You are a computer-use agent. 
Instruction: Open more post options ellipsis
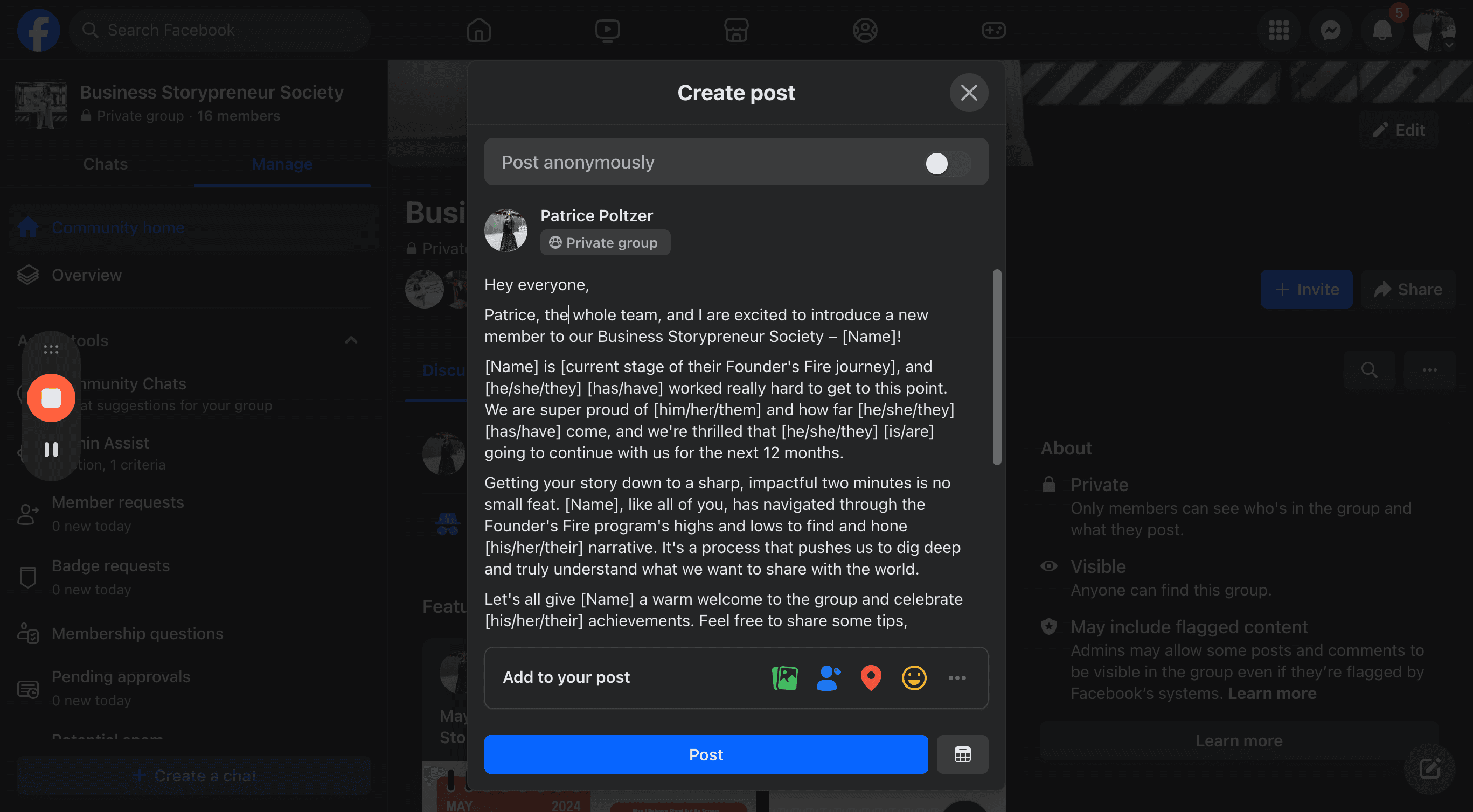[957, 678]
